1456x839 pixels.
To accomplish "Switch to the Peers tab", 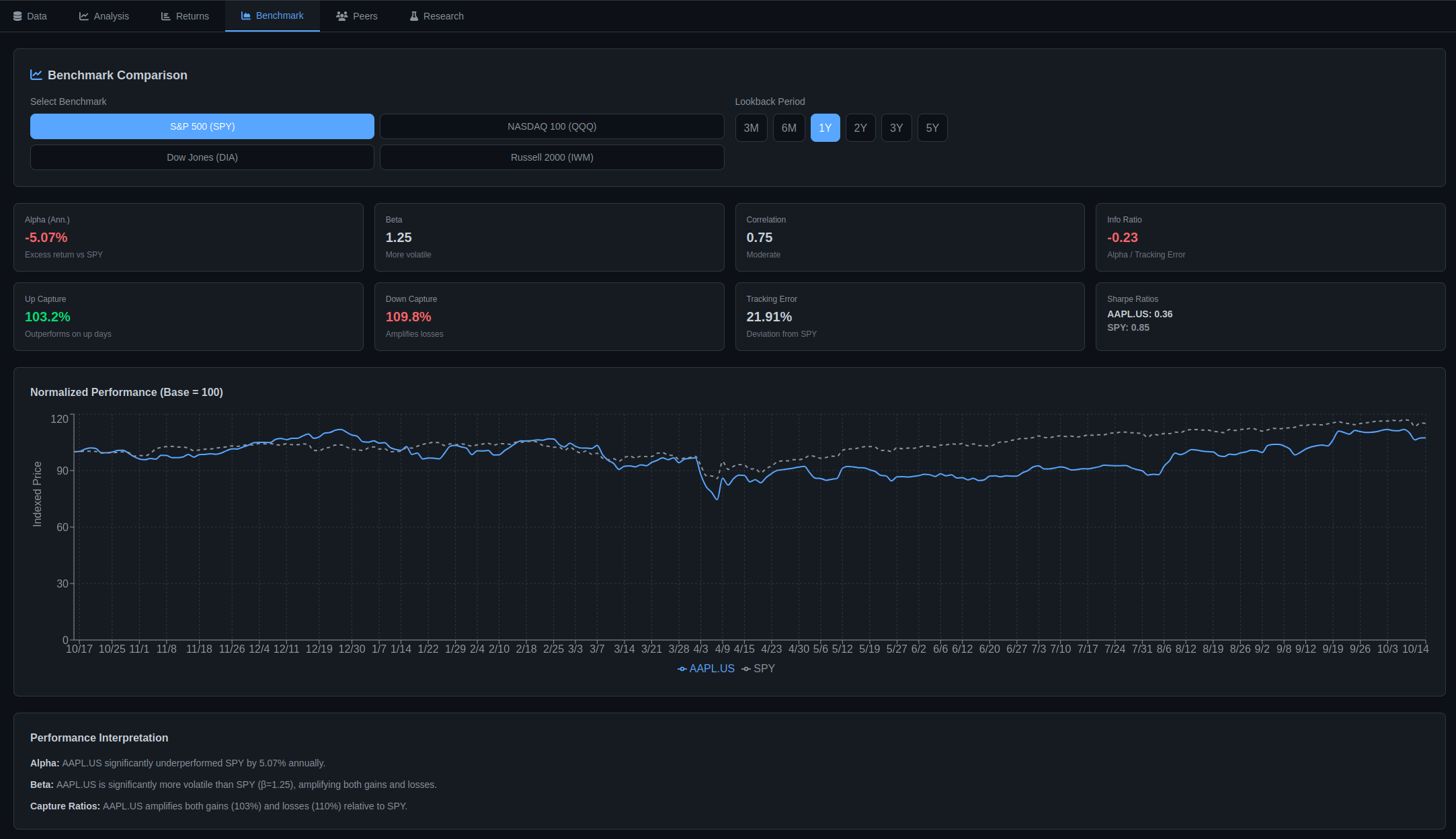I will (x=356, y=15).
